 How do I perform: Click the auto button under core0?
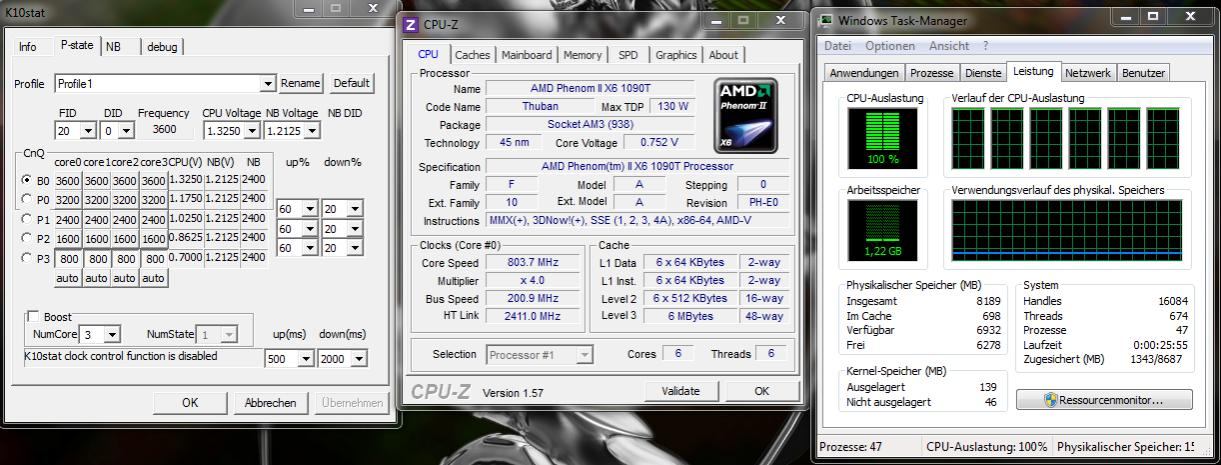(x=67, y=278)
